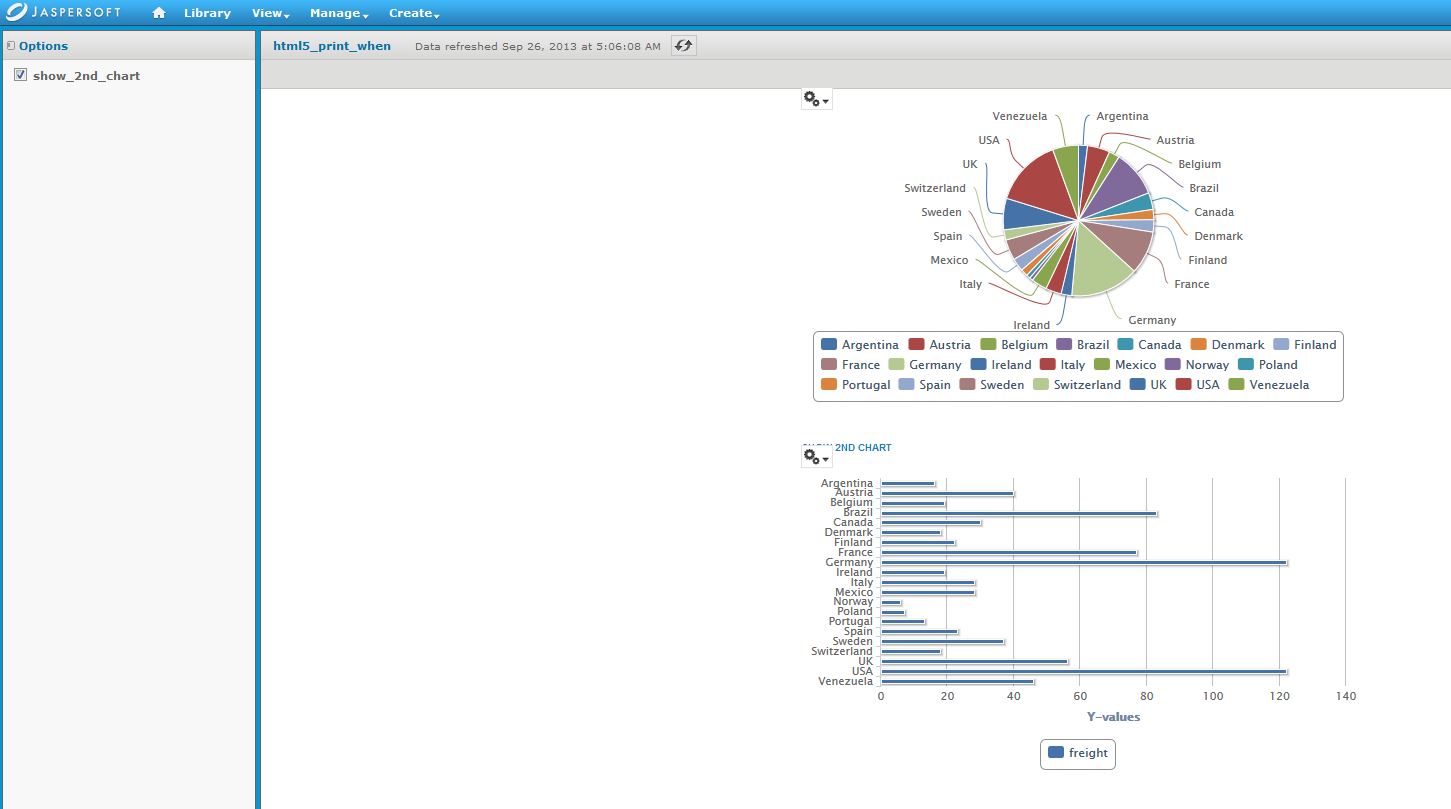
Task: Click the Options panel header
Action: (129, 46)
